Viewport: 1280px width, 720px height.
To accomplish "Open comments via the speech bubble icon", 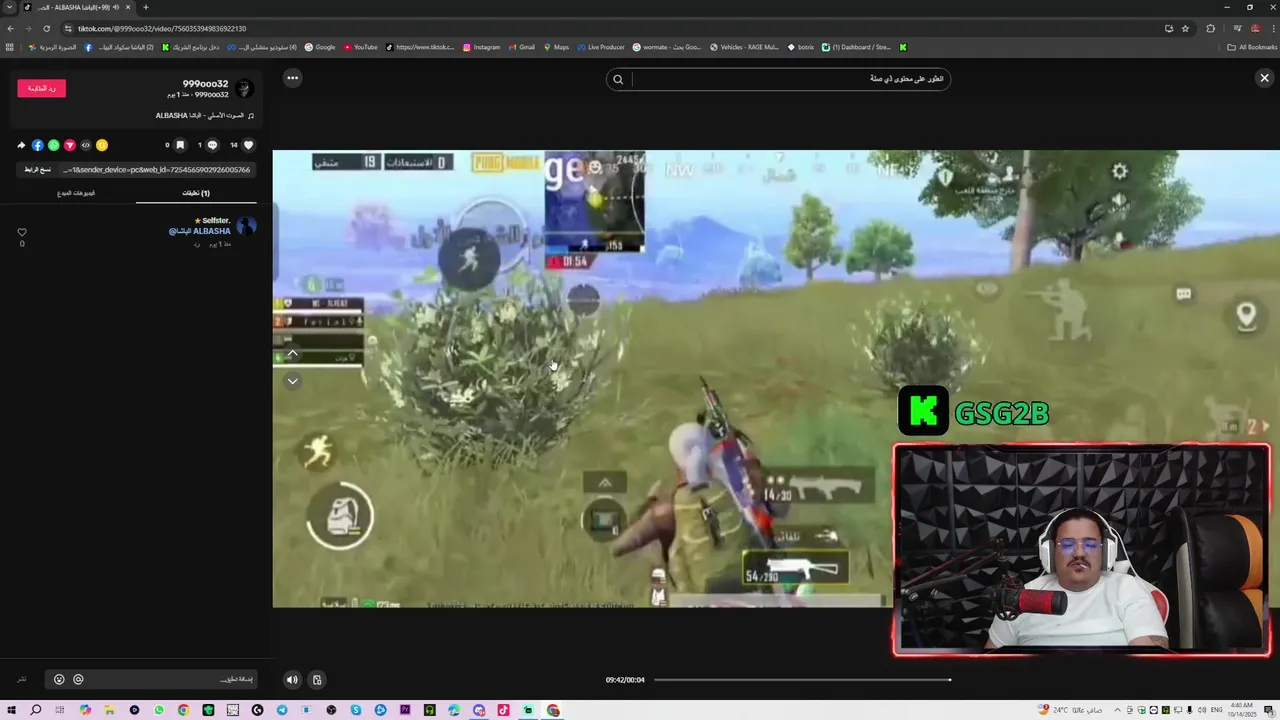I will tap(212, 145).
